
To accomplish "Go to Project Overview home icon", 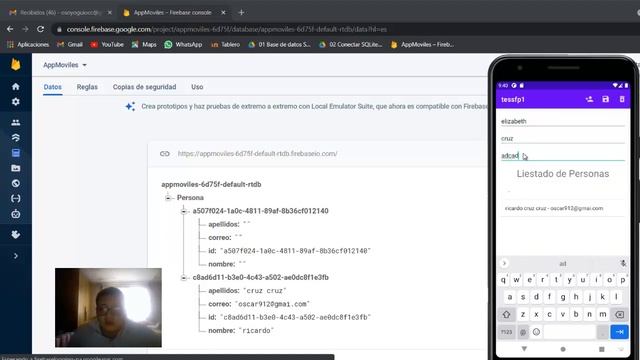I will (16, 87).
